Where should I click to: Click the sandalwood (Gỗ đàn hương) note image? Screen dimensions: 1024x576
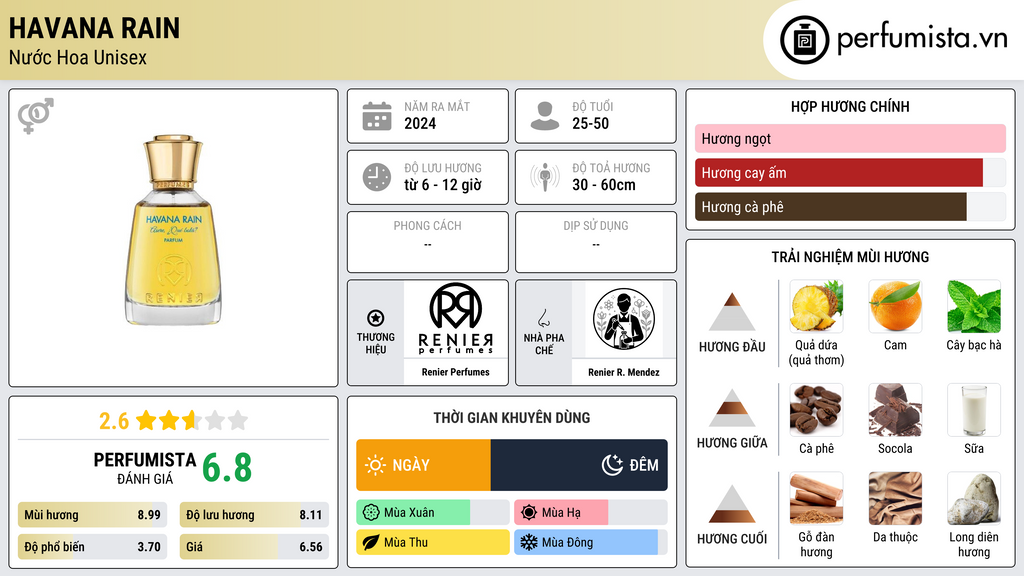[816, 498]
